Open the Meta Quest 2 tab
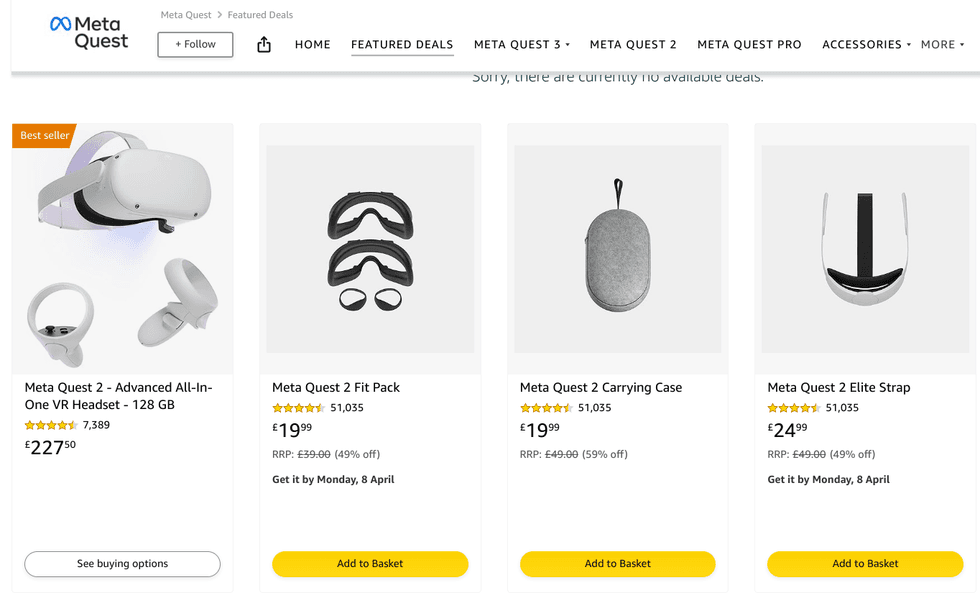The width and height of the screenshot is (980, 601). click(633, 45)
